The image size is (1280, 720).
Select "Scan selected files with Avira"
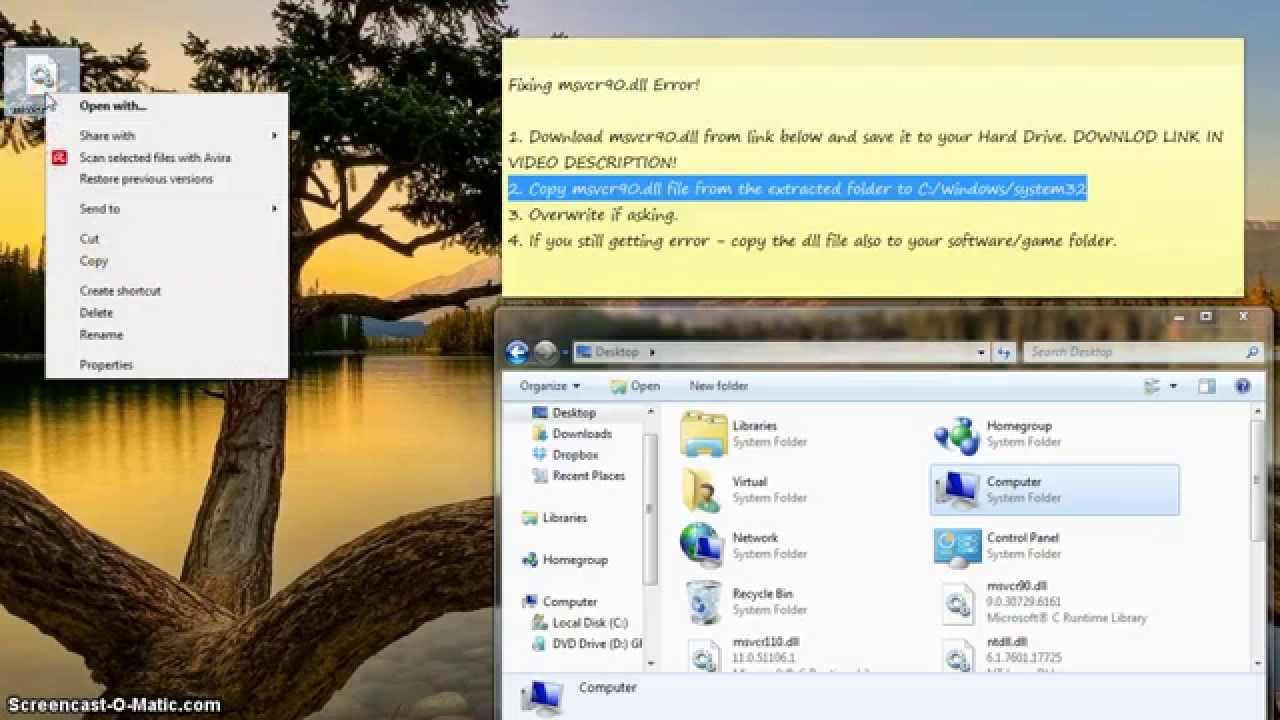pyautogui.click(x=155, y=158)
